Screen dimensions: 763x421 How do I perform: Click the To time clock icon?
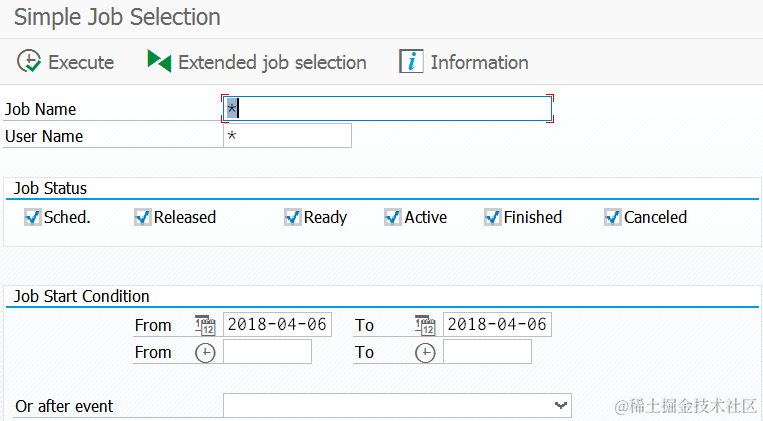[x=425, y=352]
